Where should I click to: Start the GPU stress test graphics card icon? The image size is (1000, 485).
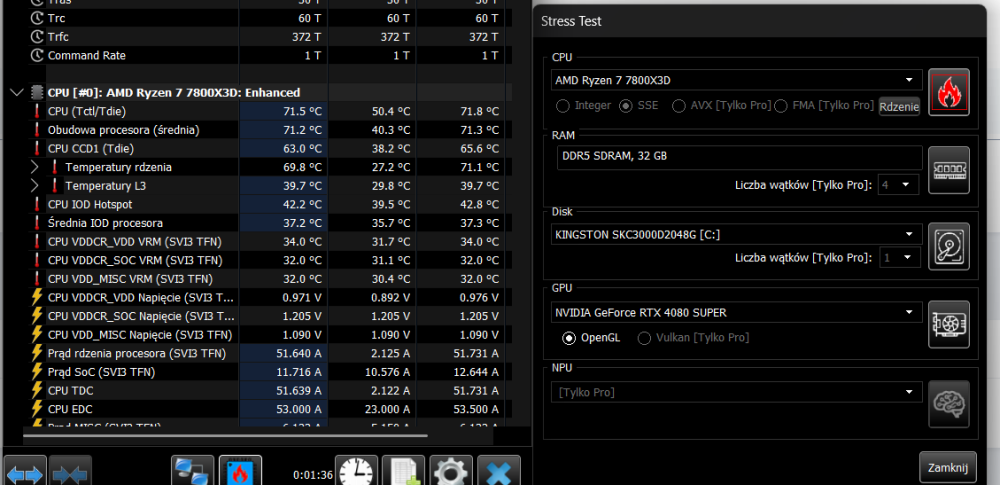coord(948,324)
